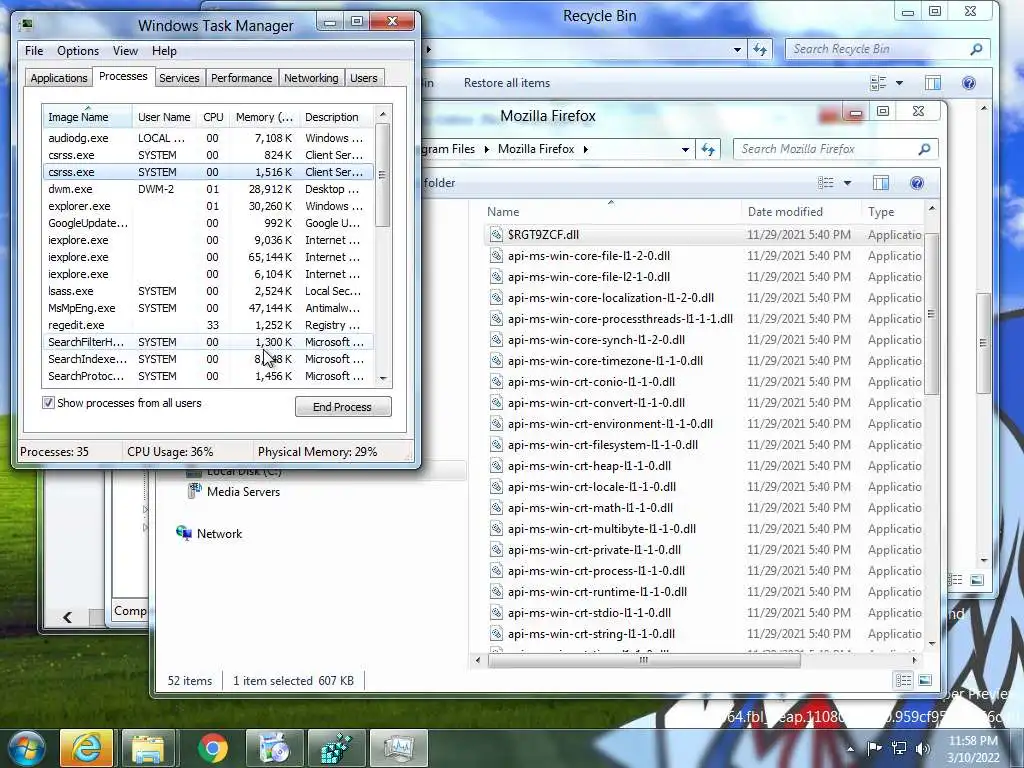
Task: Click Restore all items in Recycle Bin
Action: tap(507, 83)
